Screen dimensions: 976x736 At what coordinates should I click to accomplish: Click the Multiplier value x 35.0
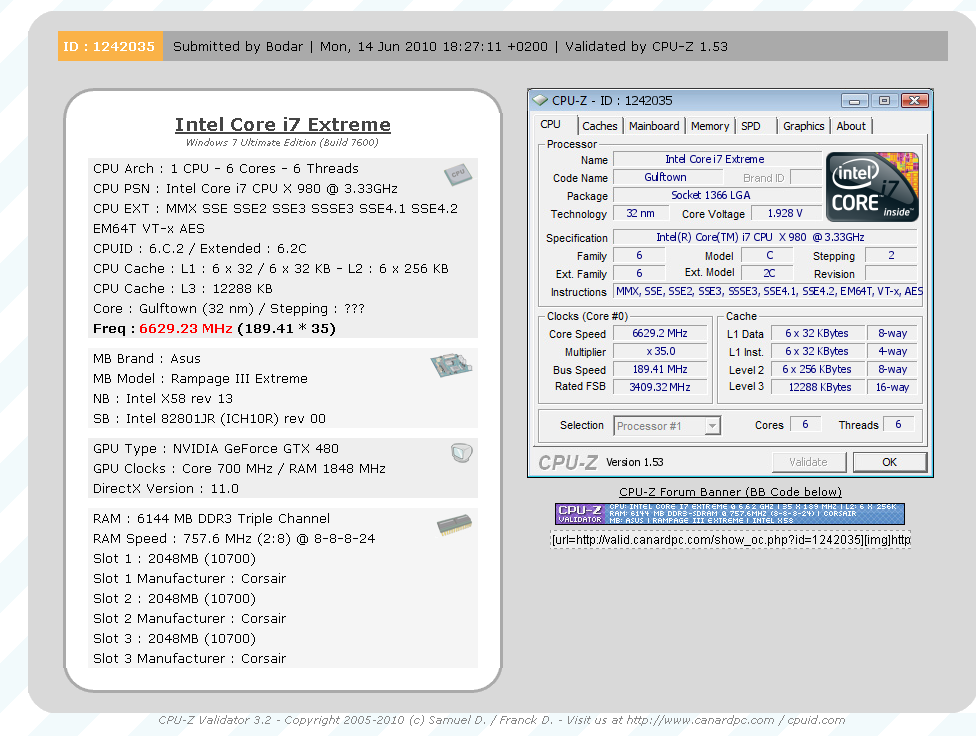coord(660,352)
